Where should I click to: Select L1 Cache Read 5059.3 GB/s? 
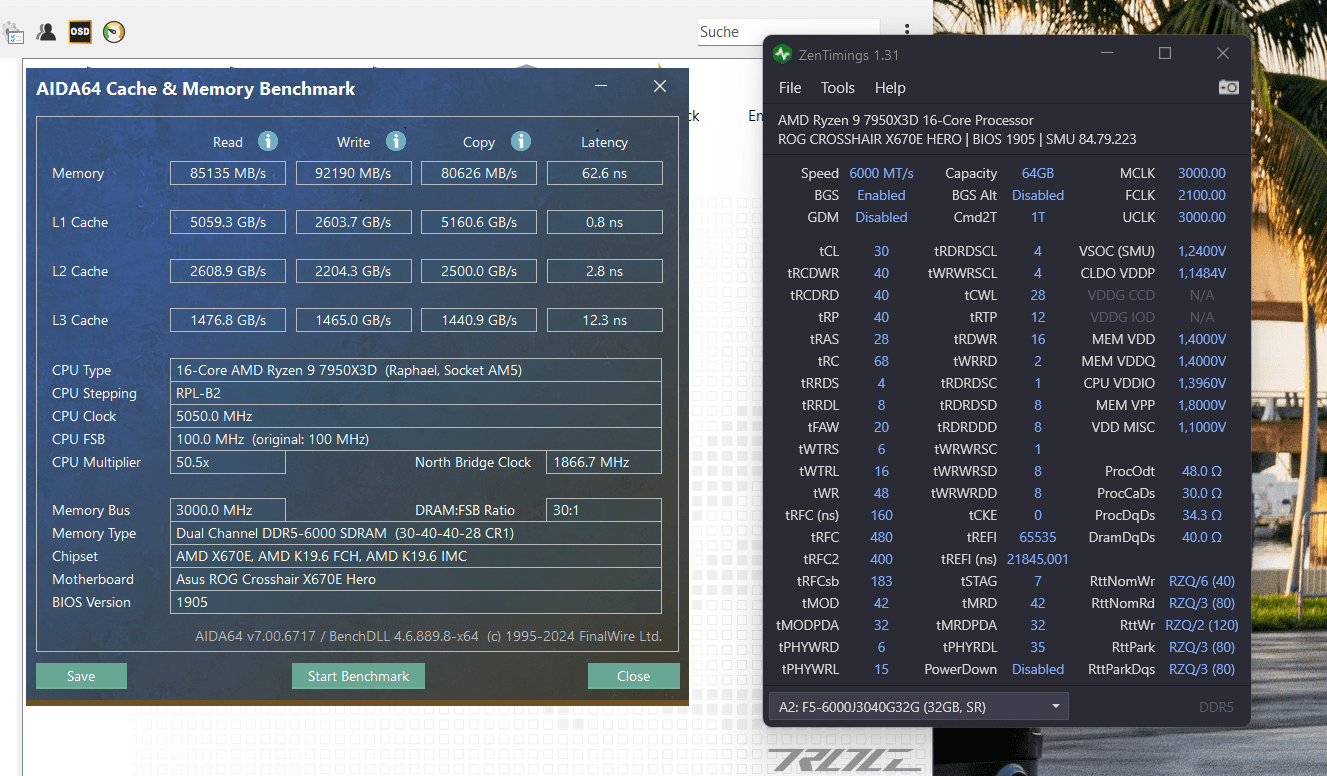[228, 222]
